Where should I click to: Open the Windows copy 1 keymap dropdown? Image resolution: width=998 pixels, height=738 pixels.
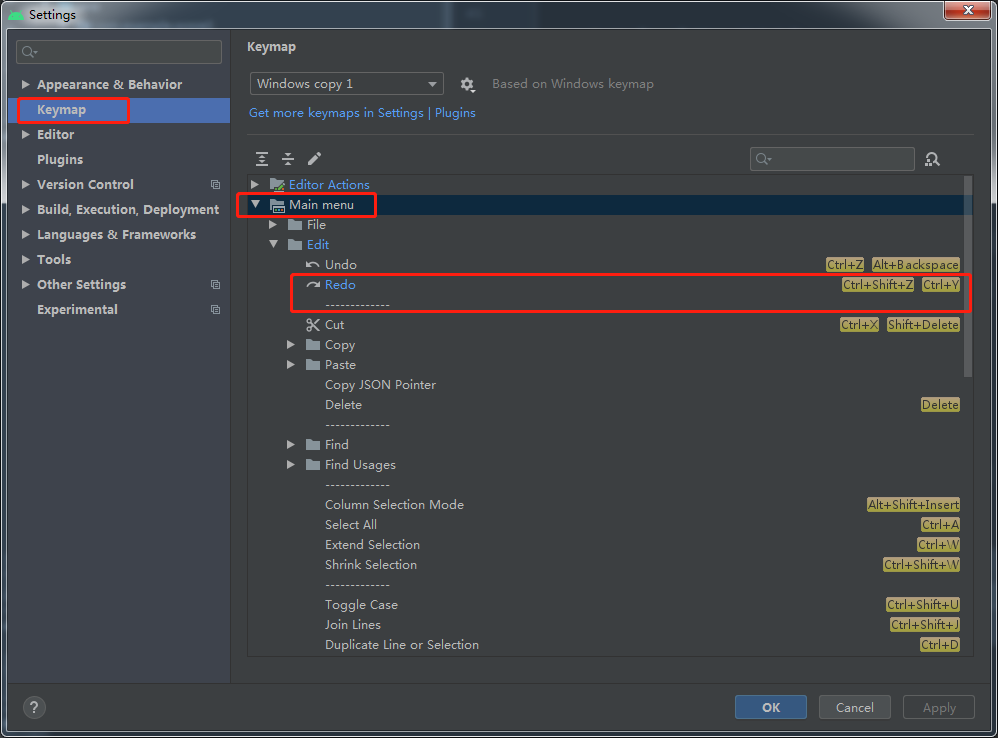[346, 84]
